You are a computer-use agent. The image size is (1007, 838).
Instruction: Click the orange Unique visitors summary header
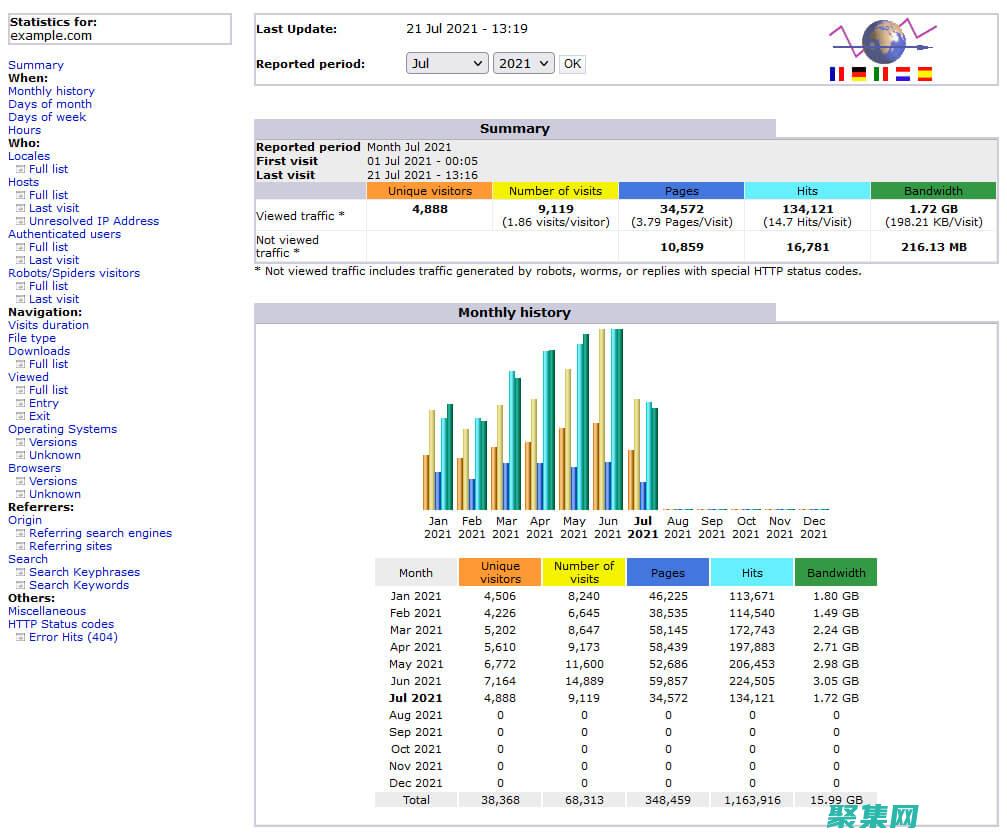tap(429, 191)
